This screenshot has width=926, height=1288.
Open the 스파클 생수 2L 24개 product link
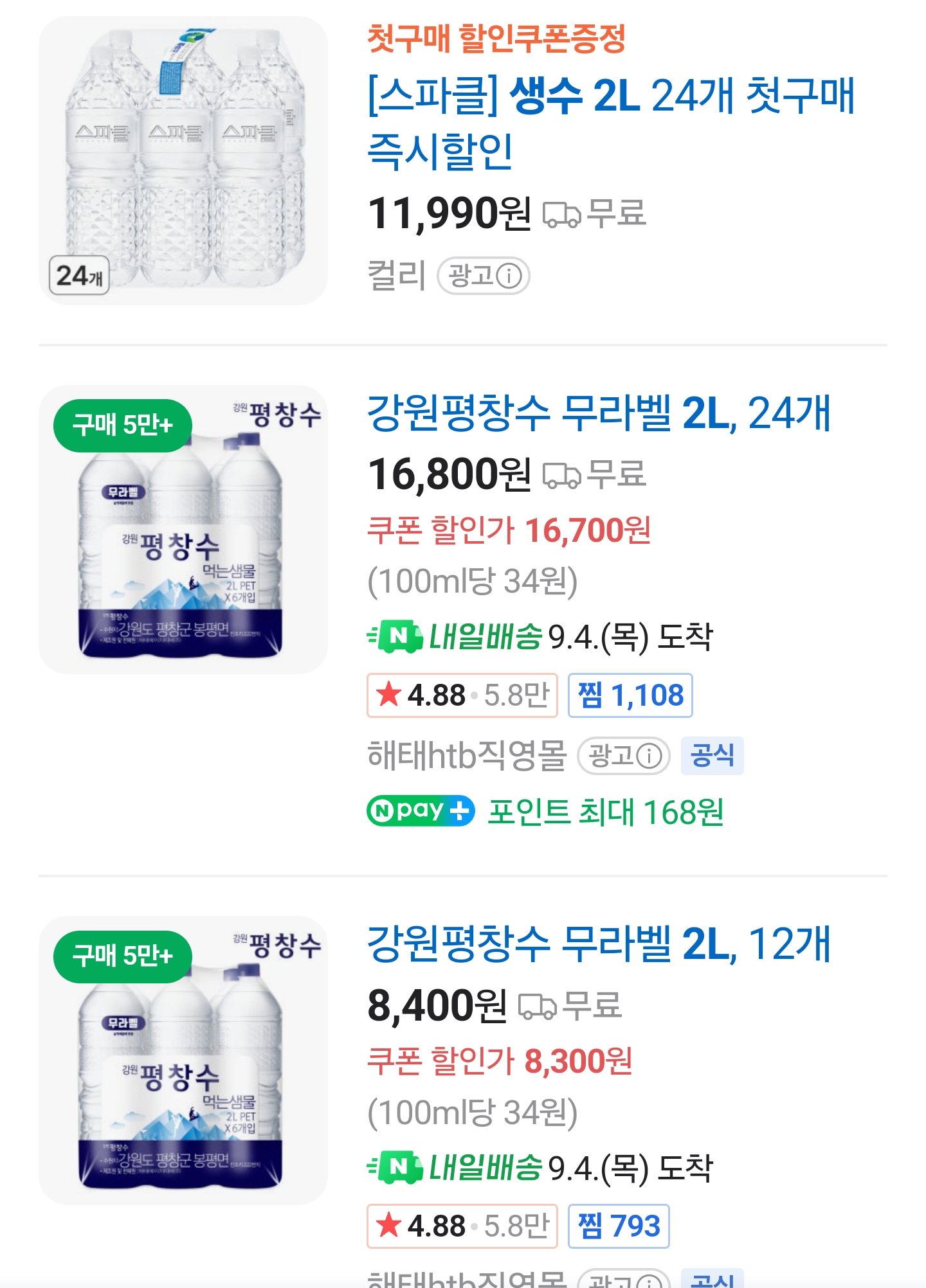coord(611,122)
